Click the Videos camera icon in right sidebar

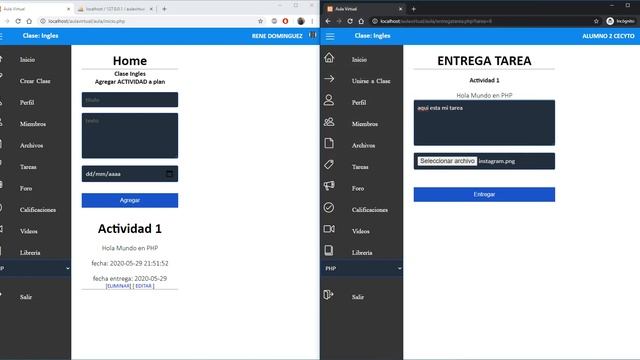coord(329,229)
